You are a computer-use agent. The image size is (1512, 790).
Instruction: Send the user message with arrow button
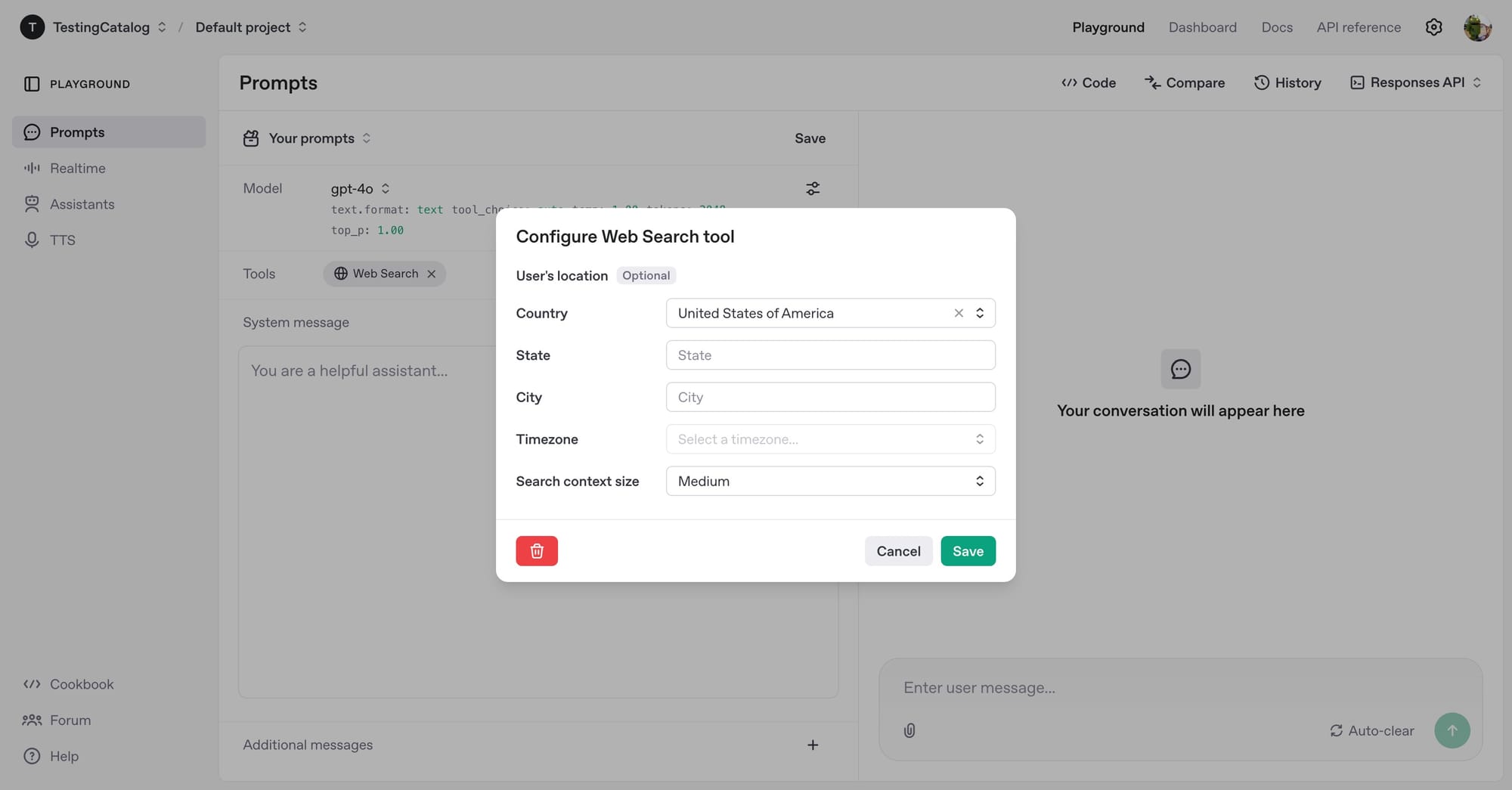click(1452, 731)
